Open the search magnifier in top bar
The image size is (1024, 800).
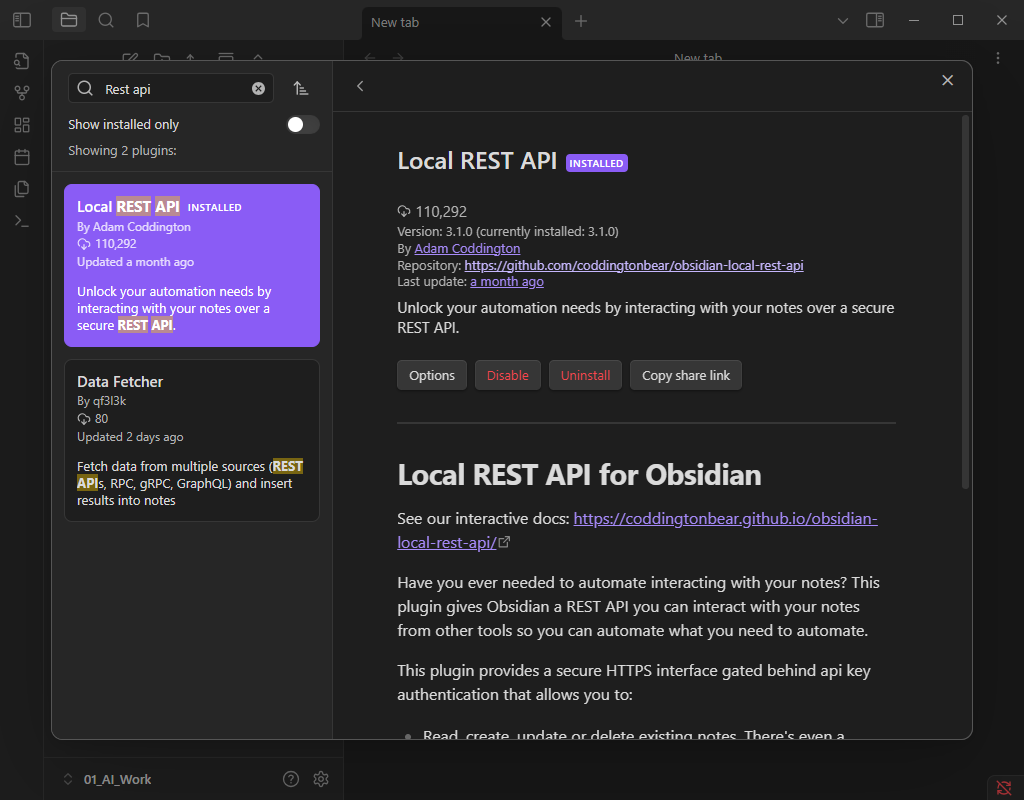[106, 20]
